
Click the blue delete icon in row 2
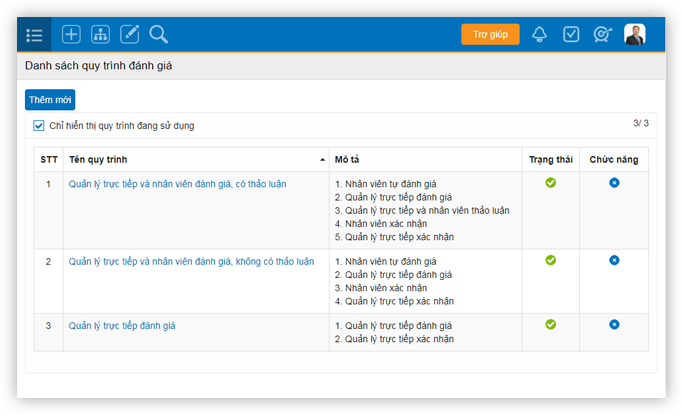(x=614, y=260)
